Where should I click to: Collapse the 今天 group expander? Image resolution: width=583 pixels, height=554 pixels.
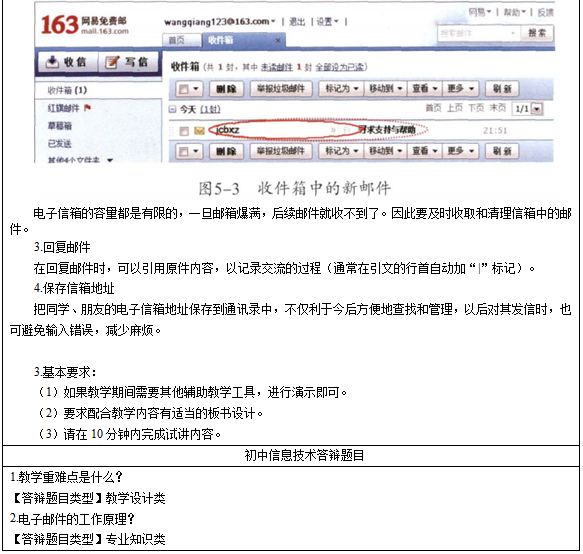172,109
